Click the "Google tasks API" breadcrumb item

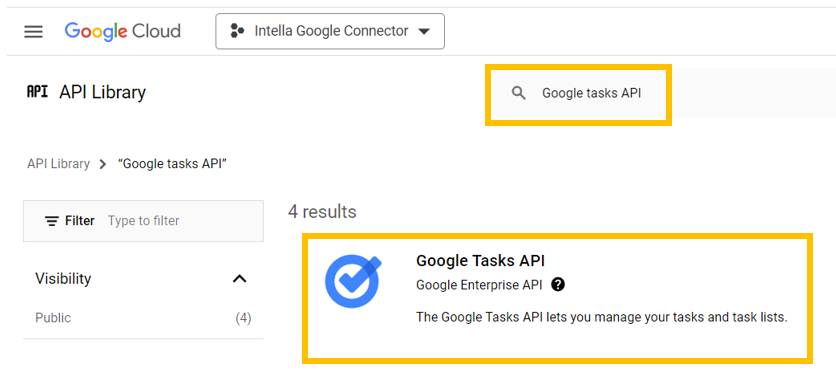pos(173,163)
